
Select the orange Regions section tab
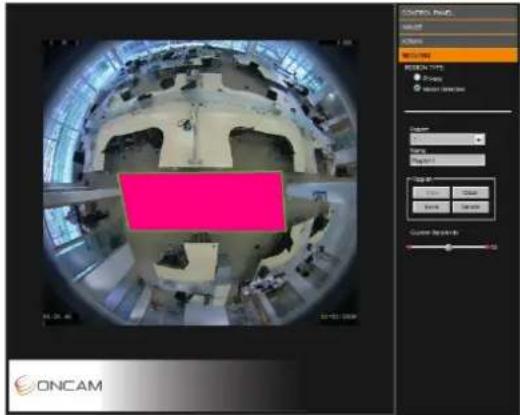point(458,55)
